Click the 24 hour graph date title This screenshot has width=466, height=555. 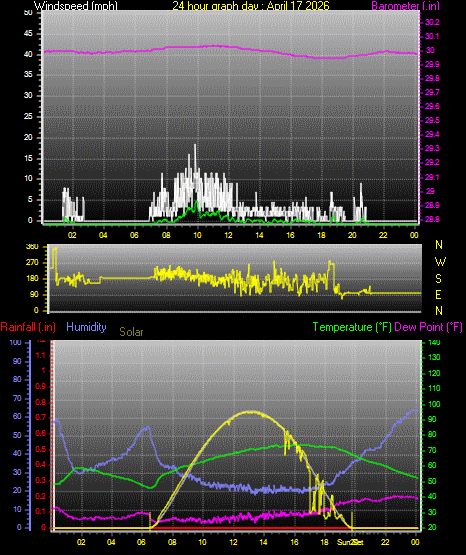(x=251, y=5)
